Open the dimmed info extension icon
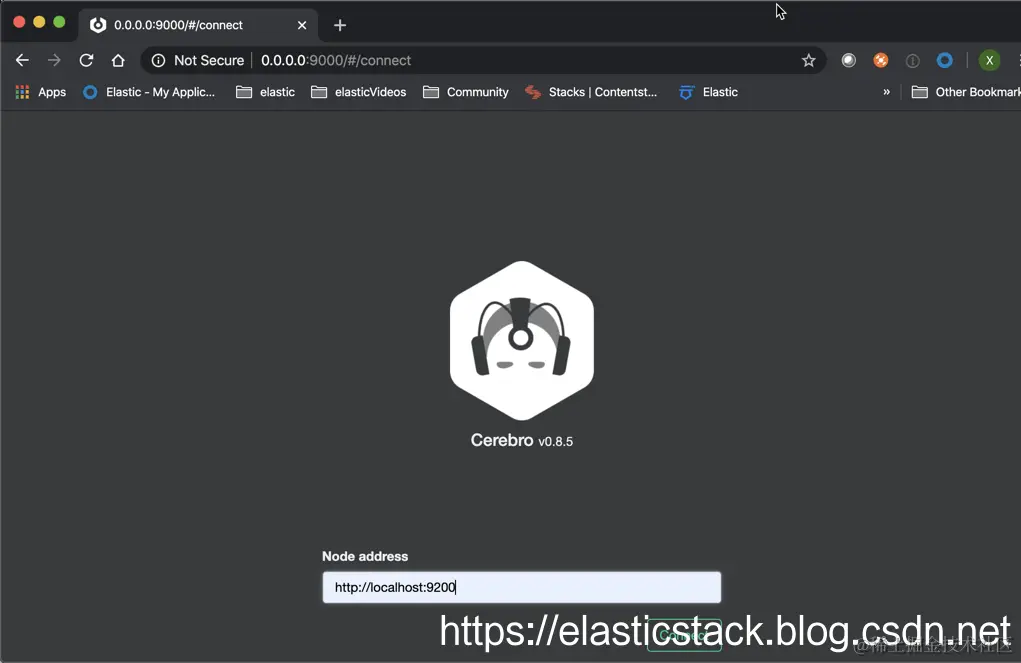This screenshot has width=1021, height=663. (x=912, y=61)
